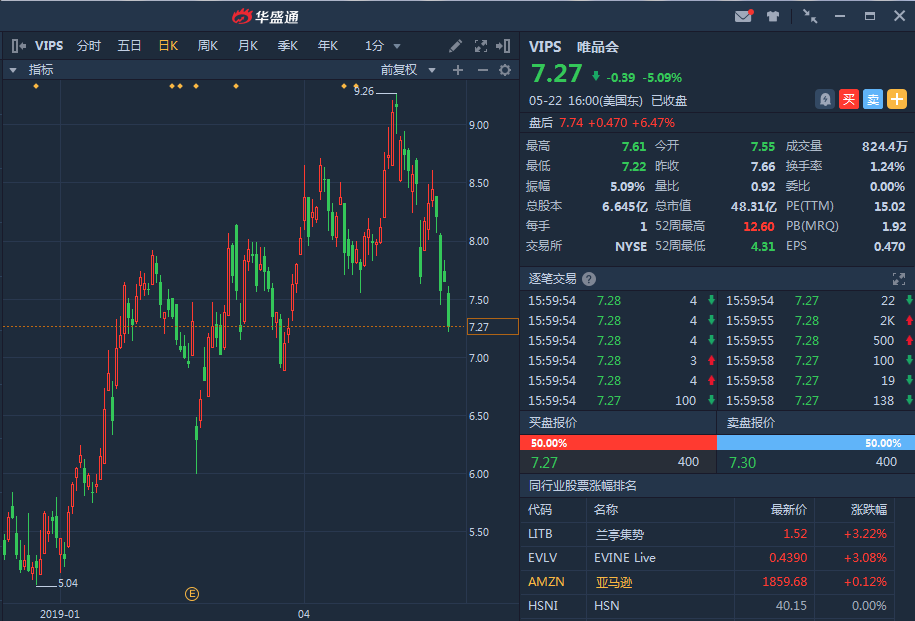Collapse the left panel beside VIPS
The image size is (915, 621).
point(18,46)
